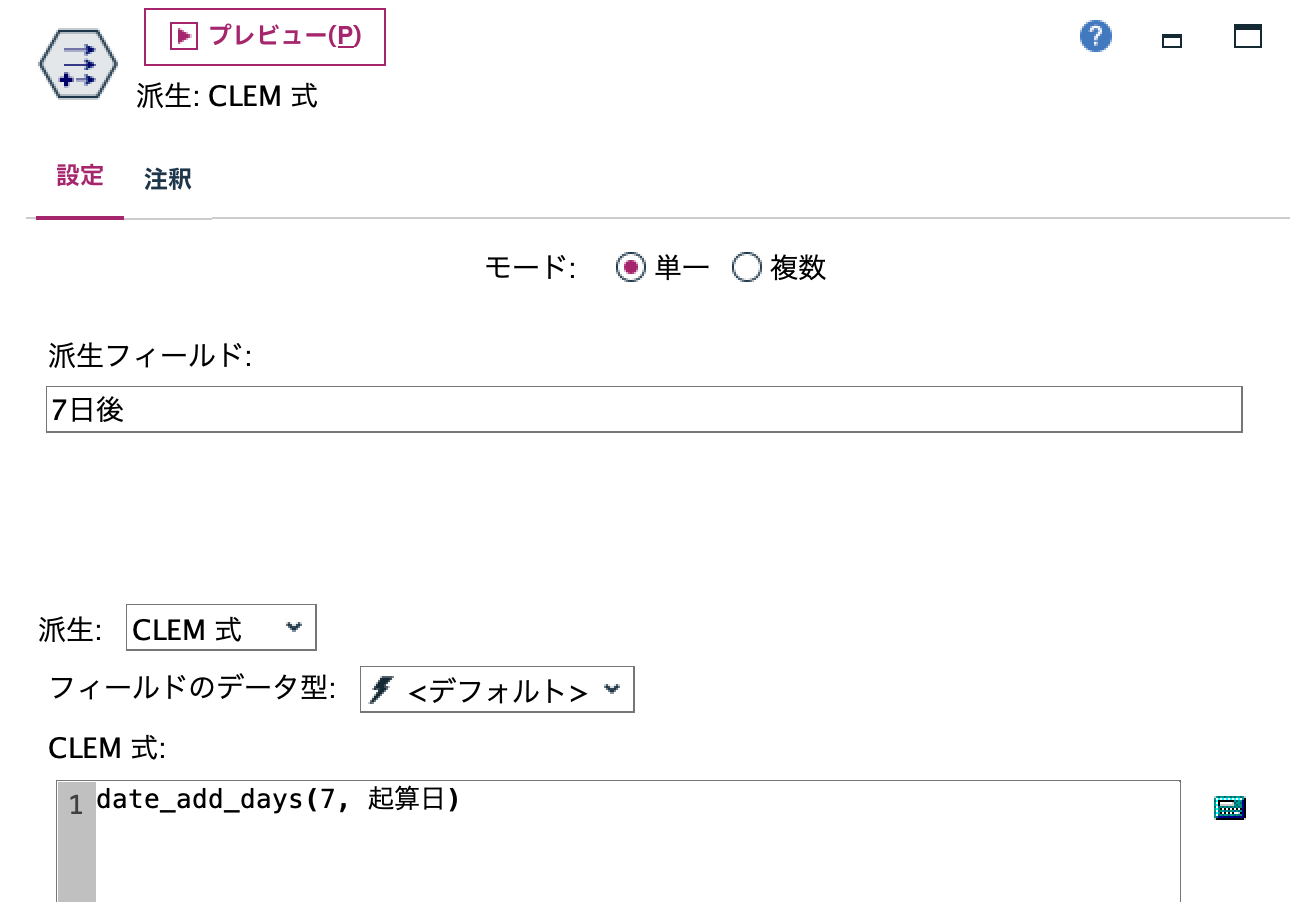Open help via the blue question mark icon

tap(1094, 35)
